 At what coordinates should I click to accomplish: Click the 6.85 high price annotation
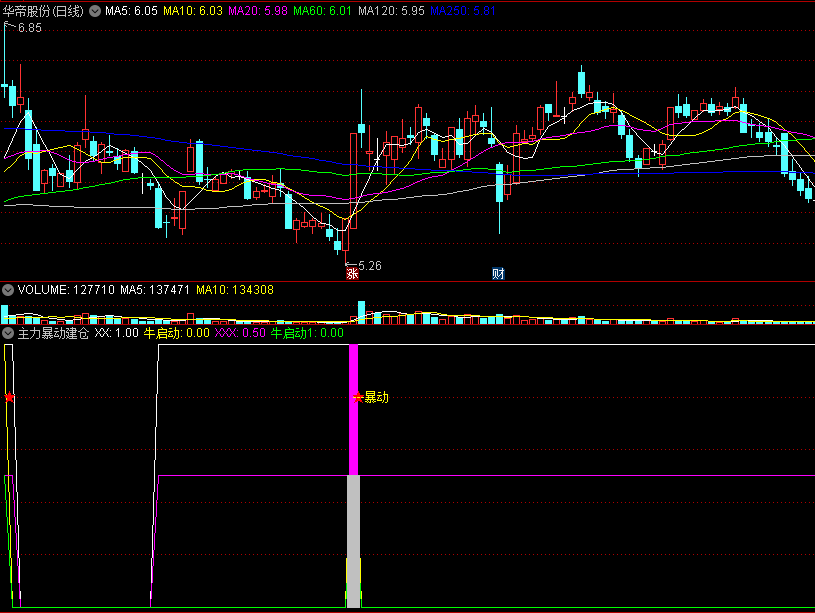pyautogui.click(x=30, y=28)
